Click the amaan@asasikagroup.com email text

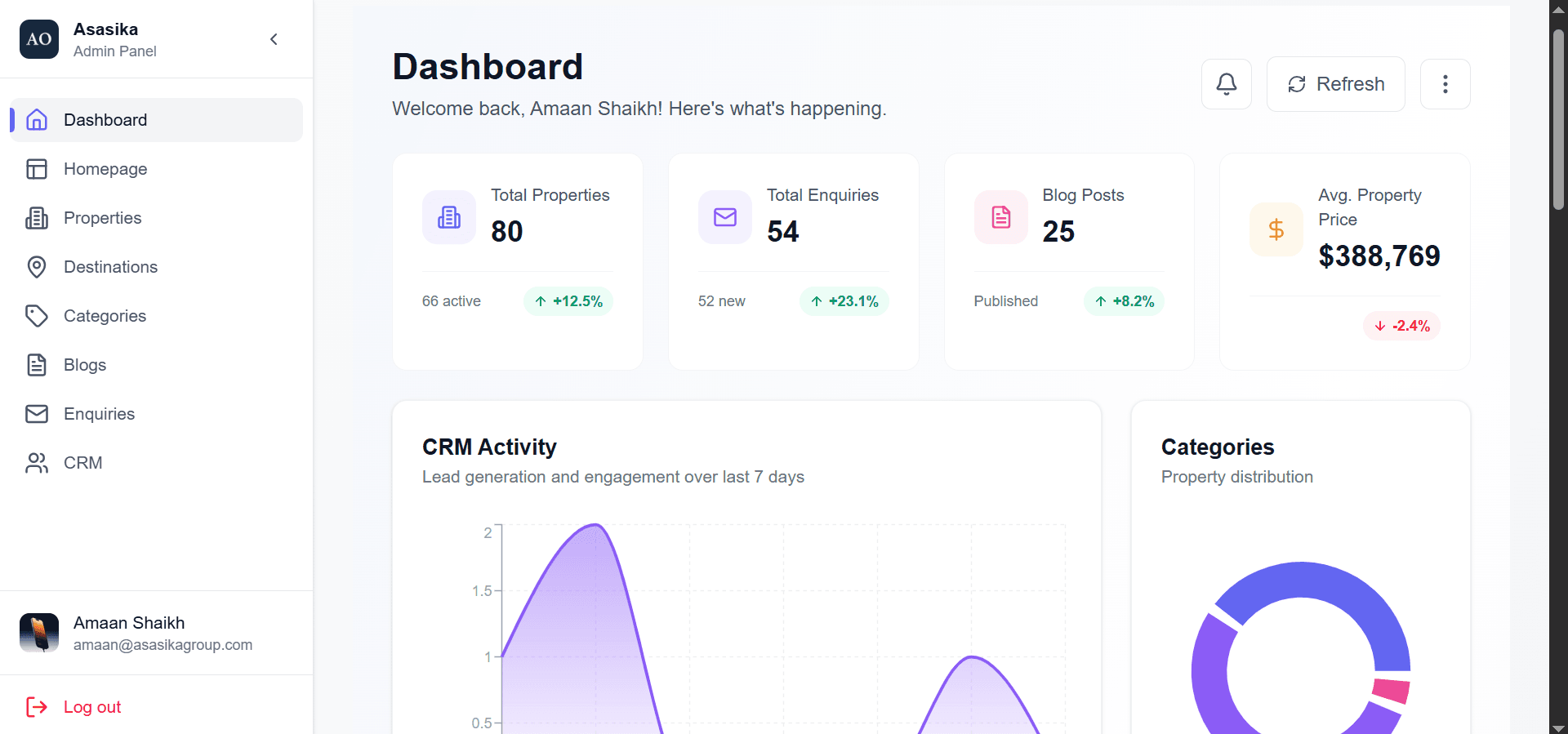[163, 645]
